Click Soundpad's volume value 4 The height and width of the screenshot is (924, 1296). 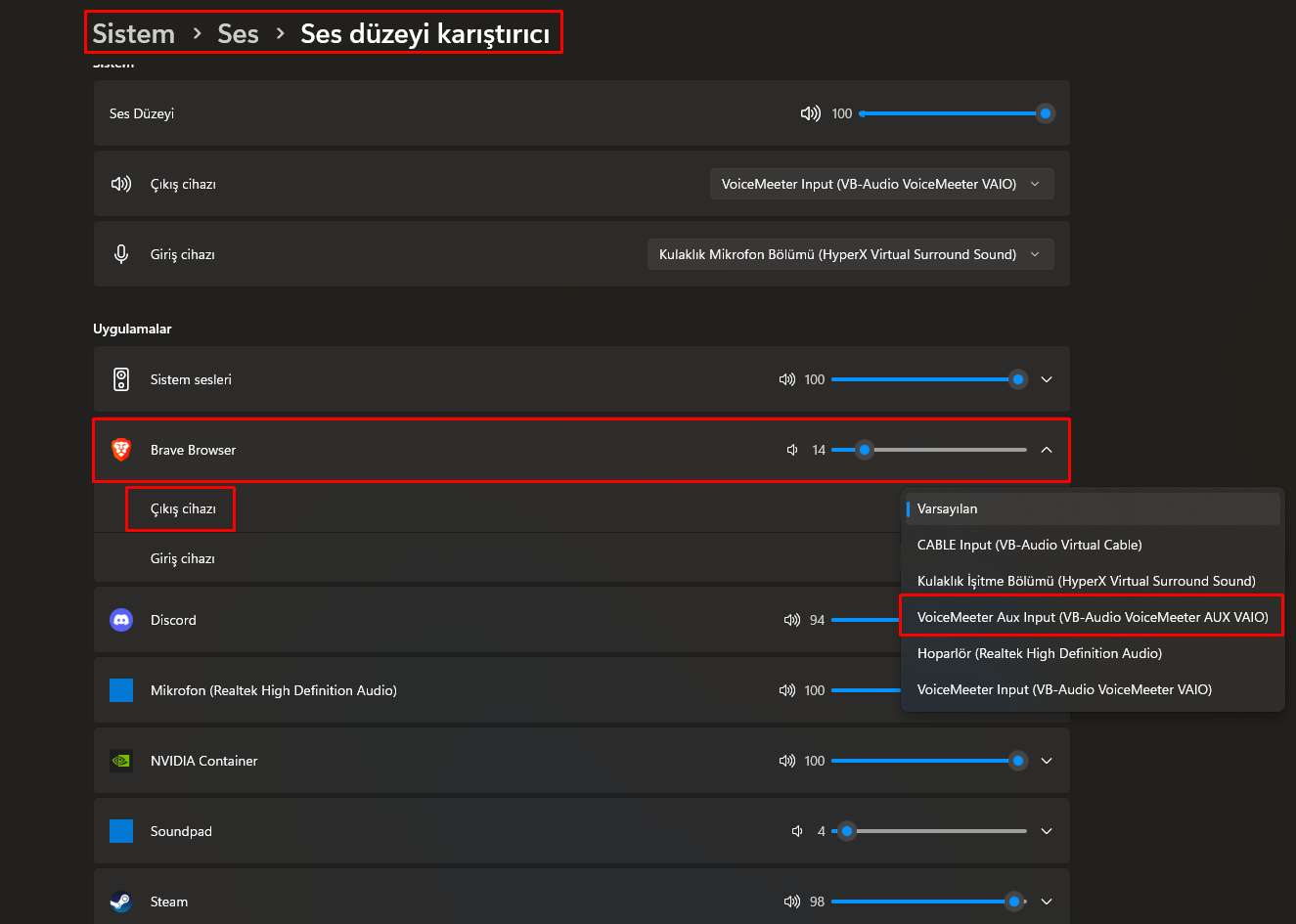coord(822,831)
